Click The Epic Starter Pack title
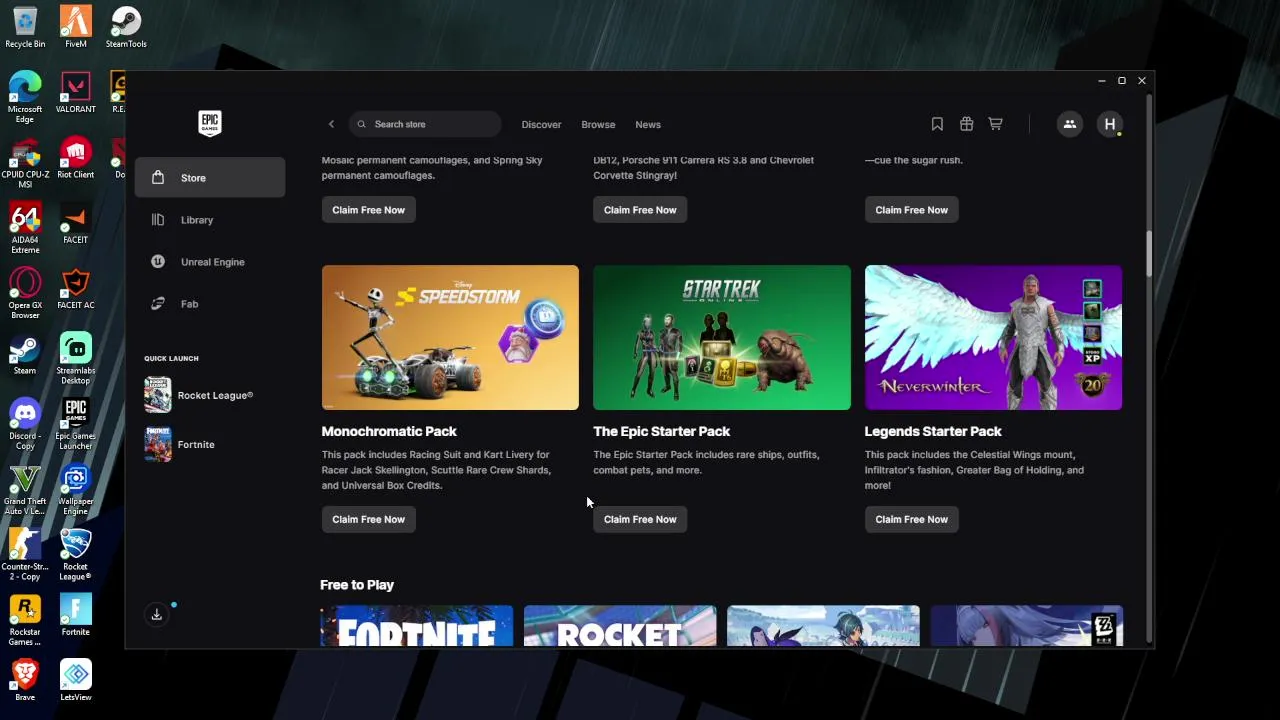The width and height of the screenshot is (1280, 720). (x=662, y=431)
